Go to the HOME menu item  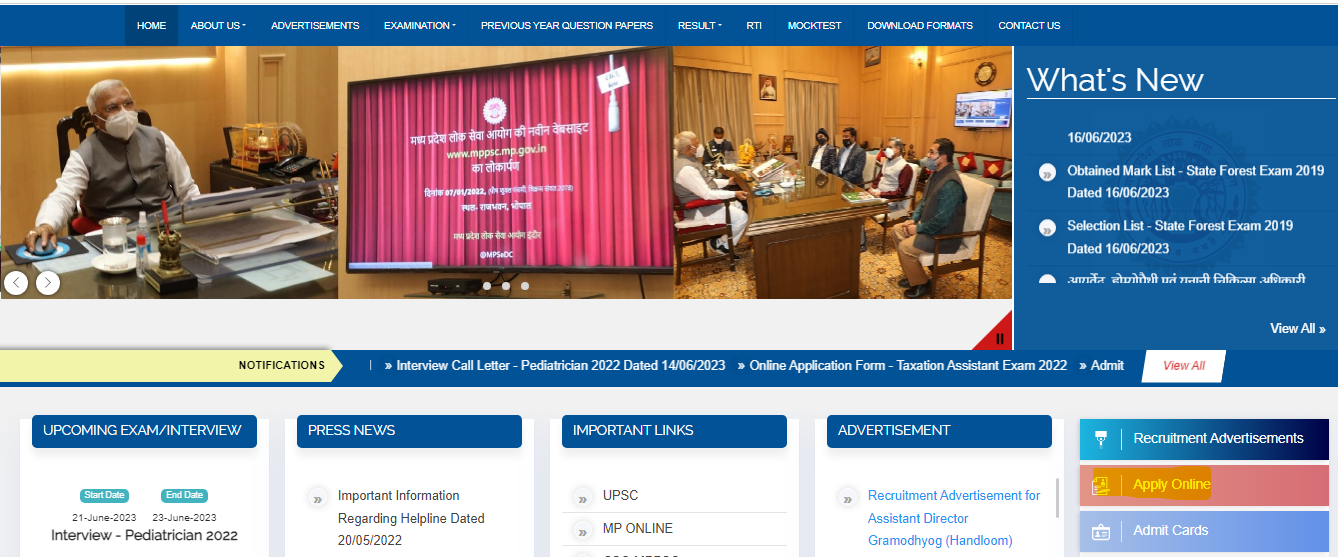coord(151,25)
